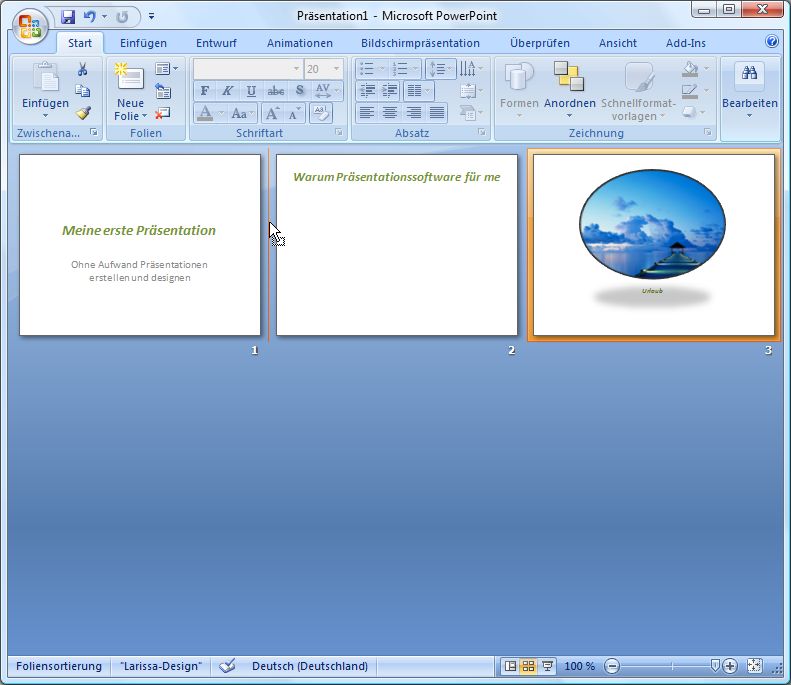Align text right
This screenshot has width=791, height=685.
pyautogui.click(x=414, y=112)
